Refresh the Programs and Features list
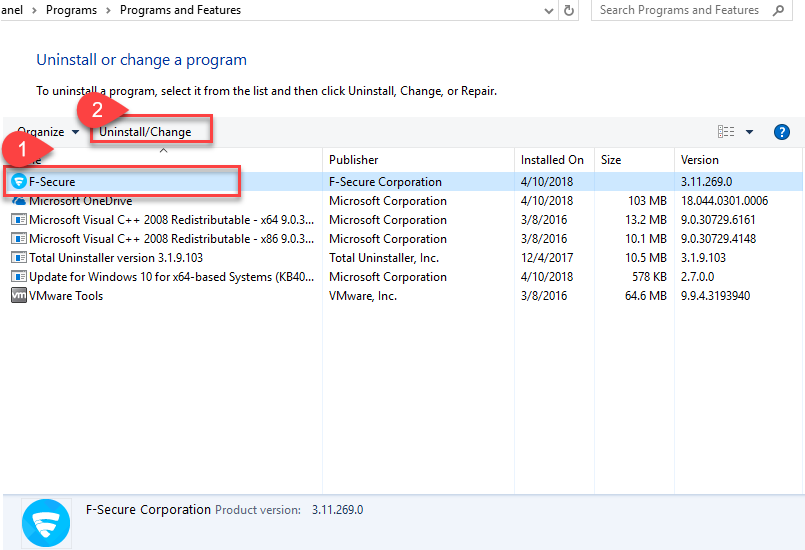Screen dimensions: 805x550 tap(569, 10)
